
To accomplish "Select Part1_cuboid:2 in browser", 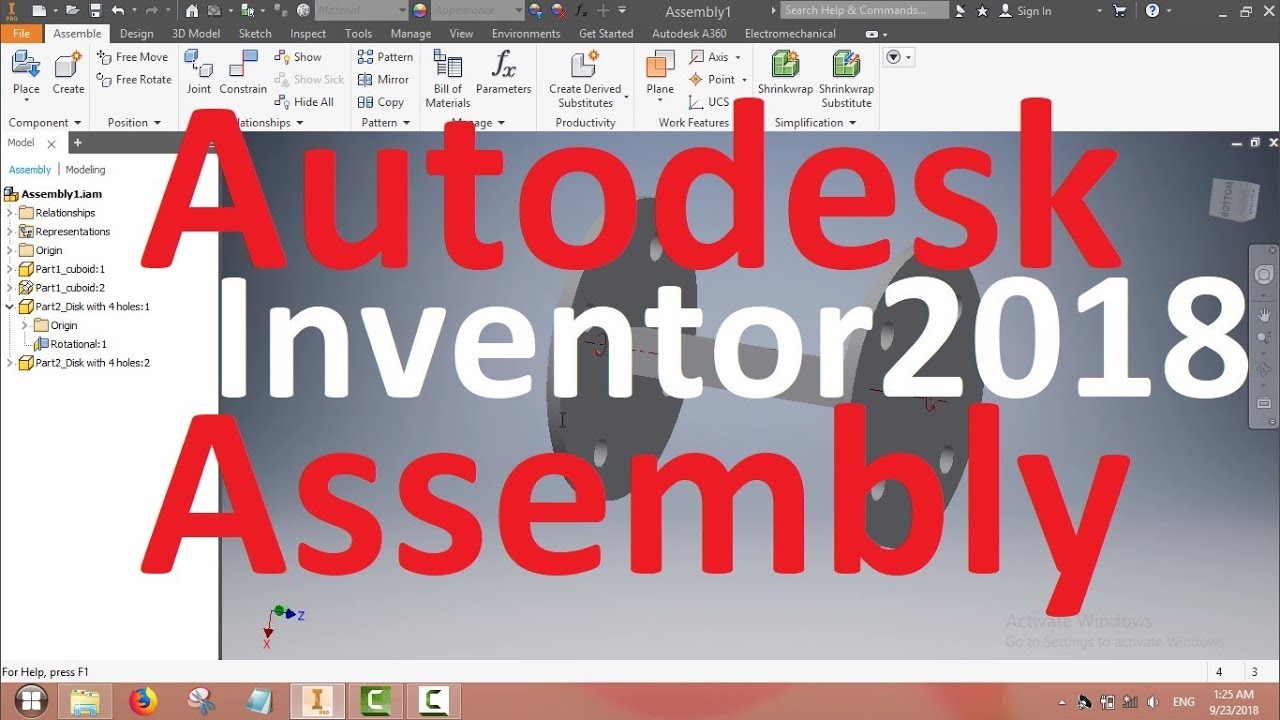I will (62, 288).
